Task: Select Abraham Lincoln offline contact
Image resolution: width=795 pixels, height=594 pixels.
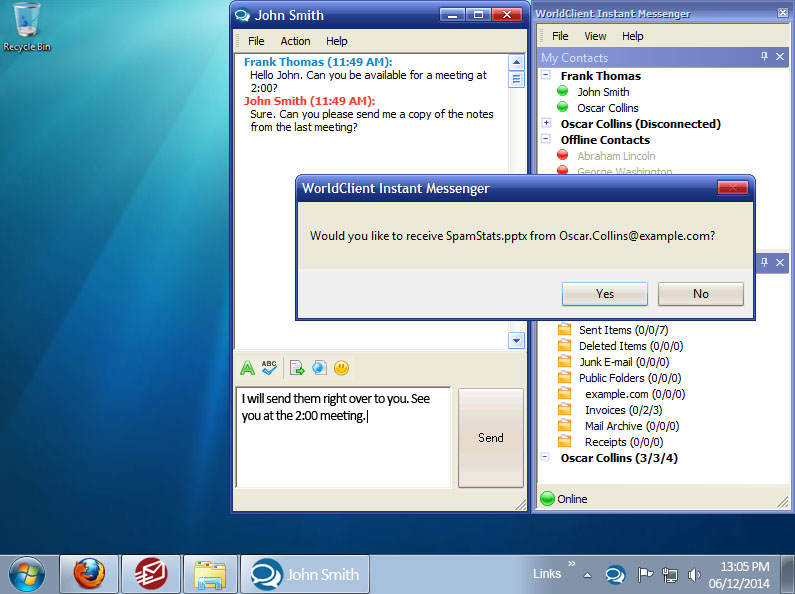Action: click(x=616, y=156)
